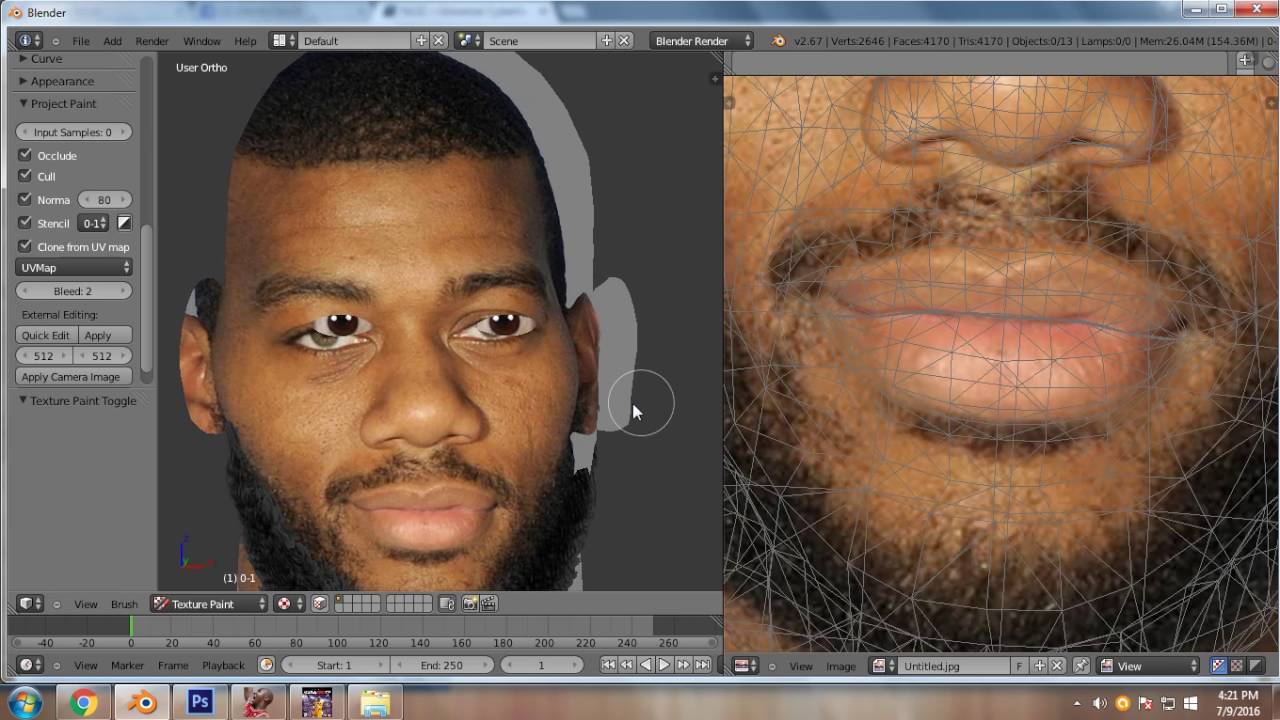The image size is (1280, 720).
Task: Click the Blender logo in the info header
Action: [778, 41]
